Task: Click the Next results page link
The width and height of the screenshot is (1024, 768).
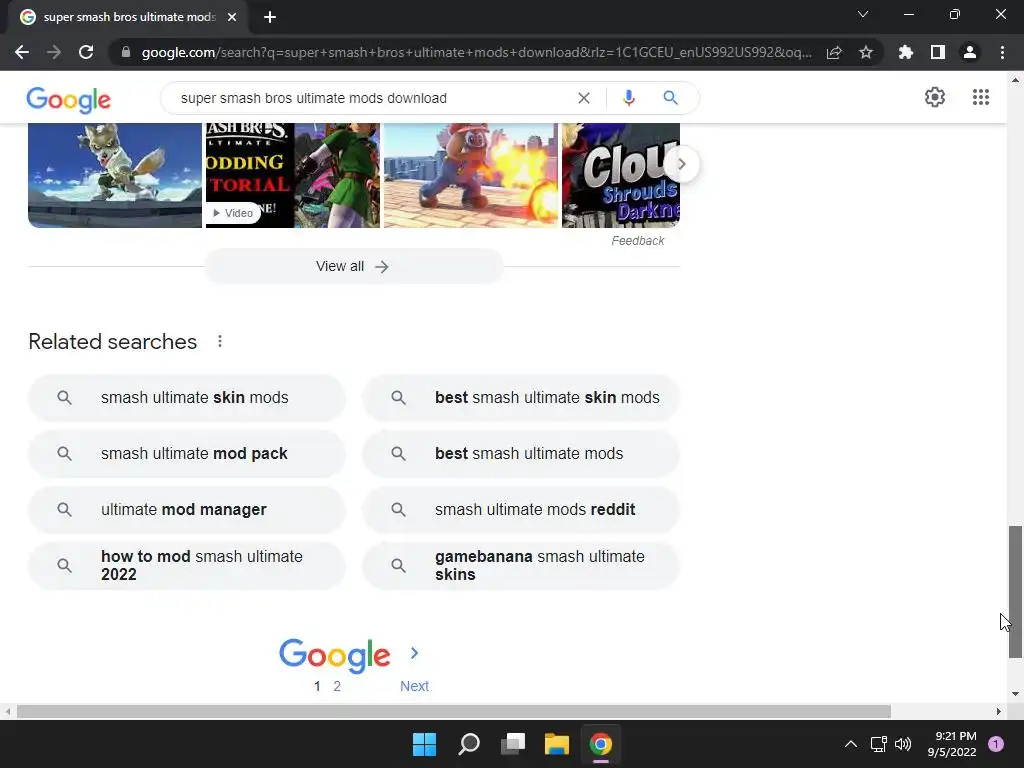Action: tap(414, 686)
